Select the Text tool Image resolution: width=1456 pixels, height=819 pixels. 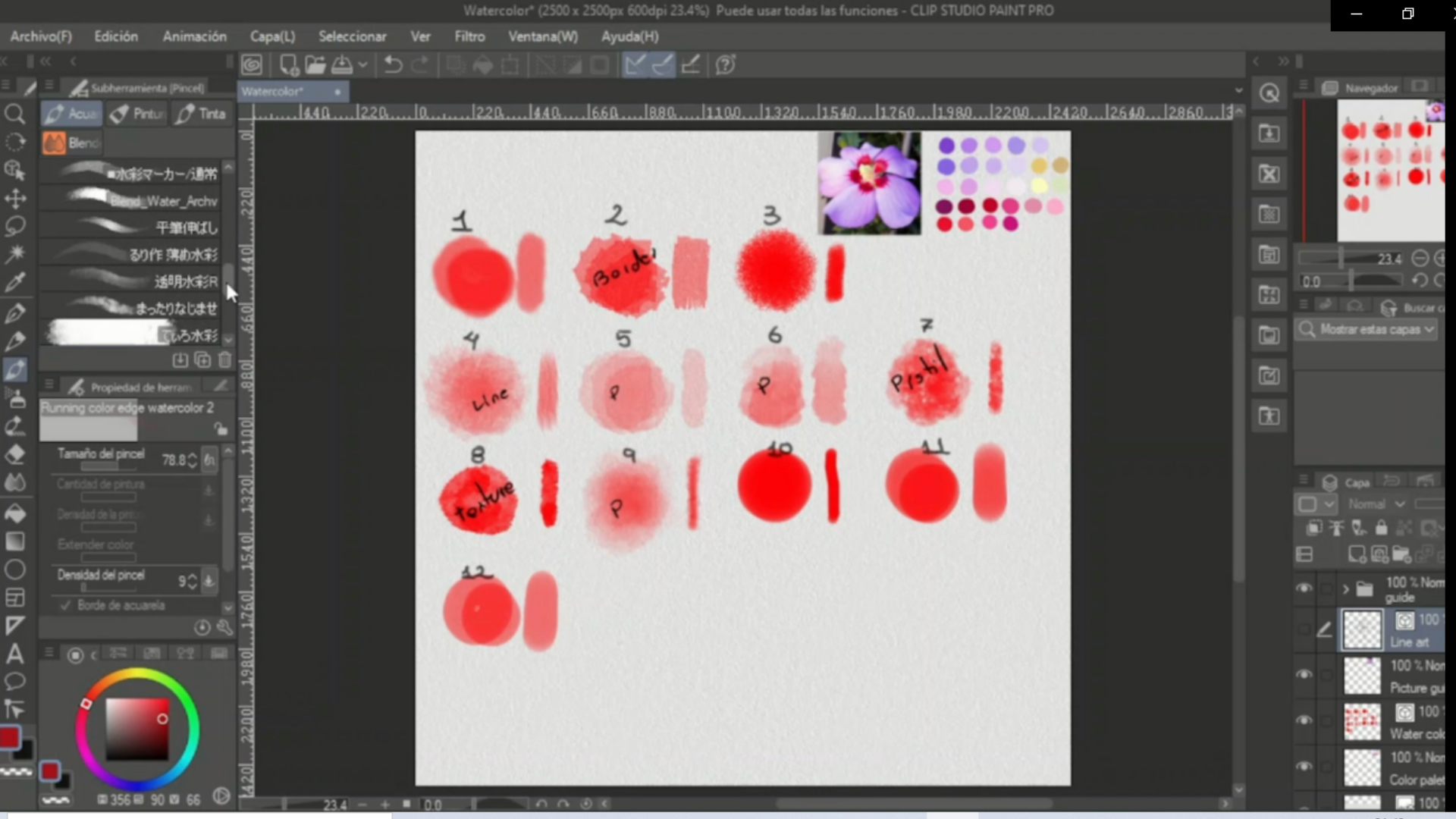tap(14, 654)
